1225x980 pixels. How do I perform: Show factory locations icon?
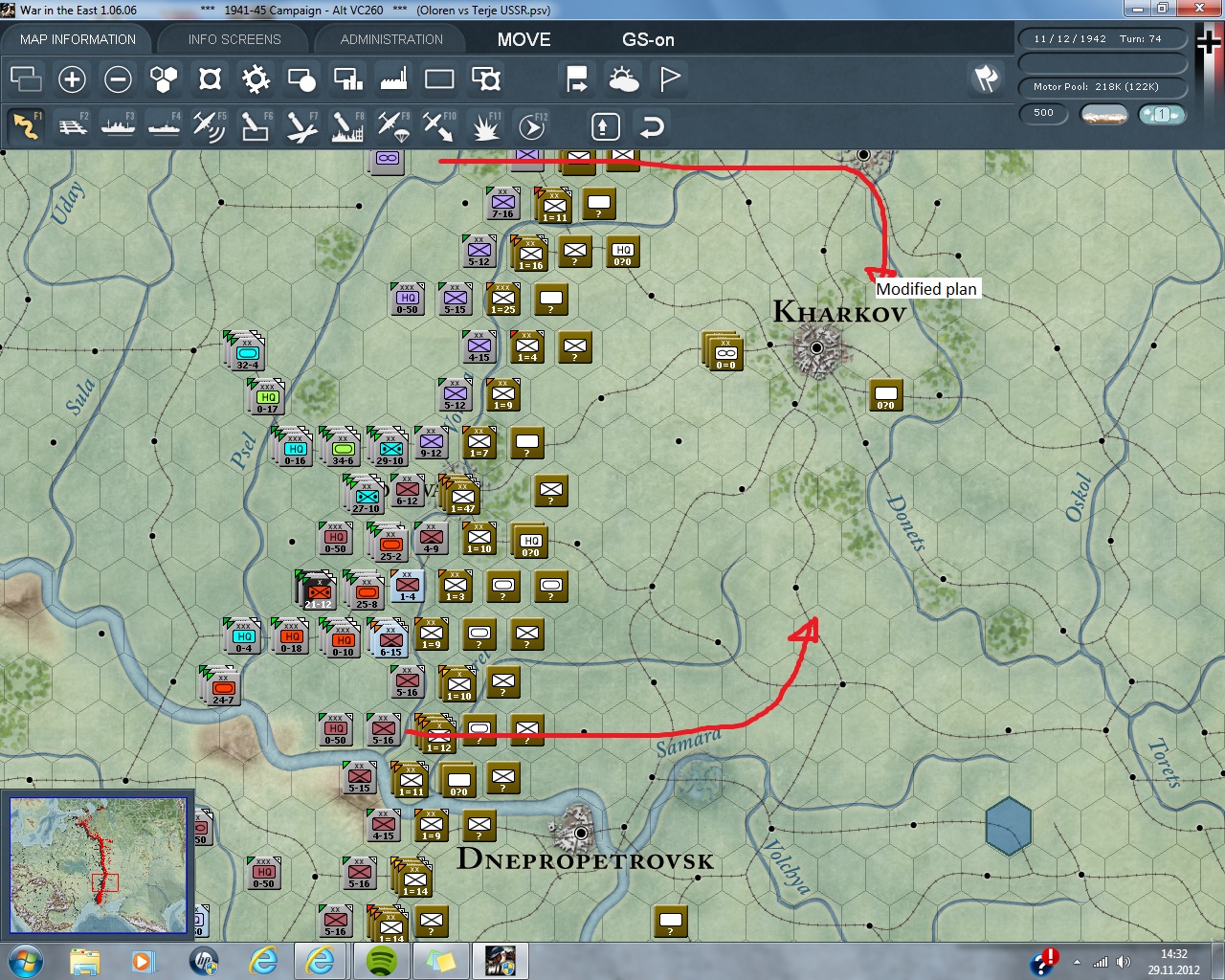[x=393, y=79]
